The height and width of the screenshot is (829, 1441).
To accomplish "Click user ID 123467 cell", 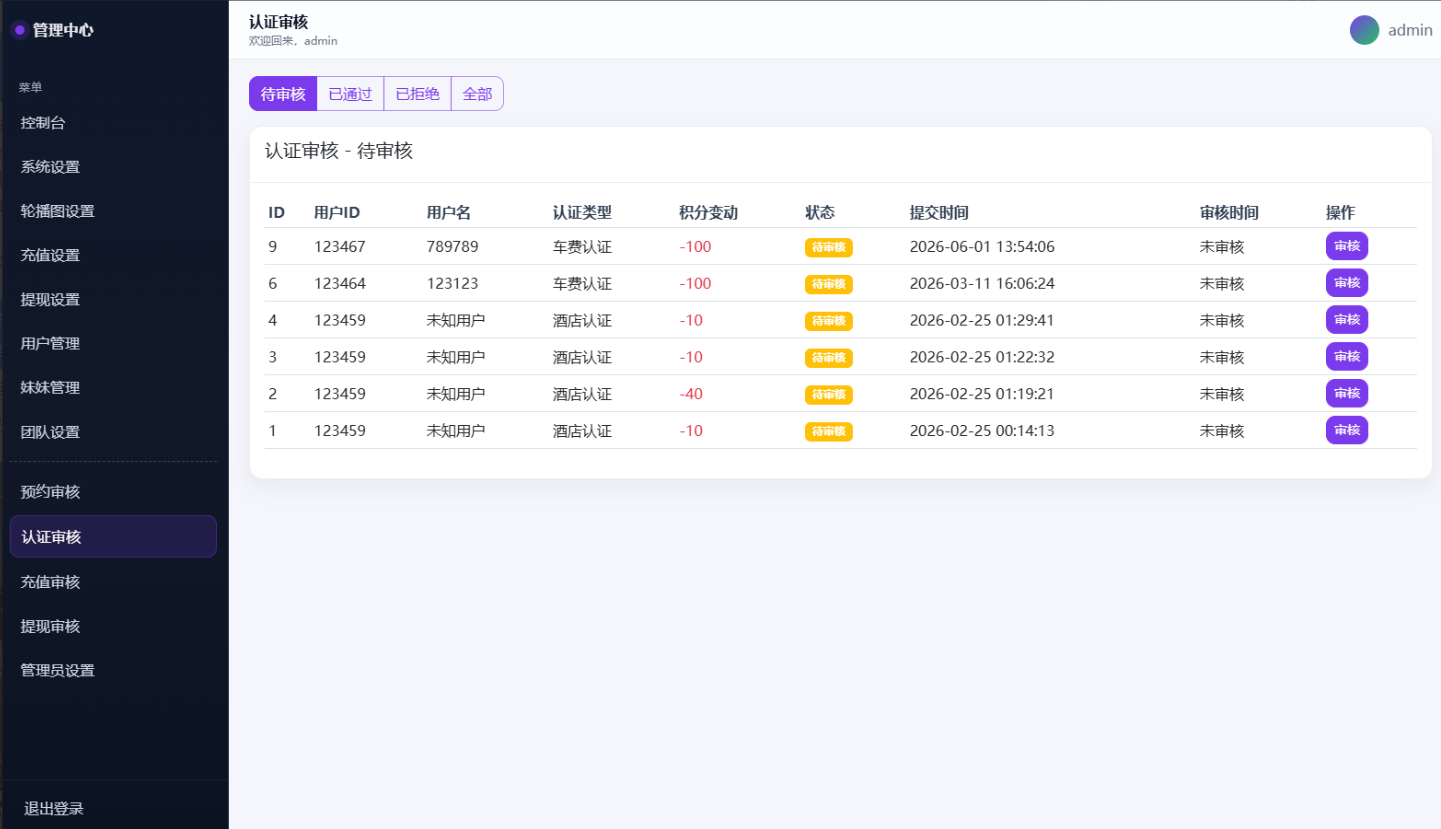I will (340, 247).
